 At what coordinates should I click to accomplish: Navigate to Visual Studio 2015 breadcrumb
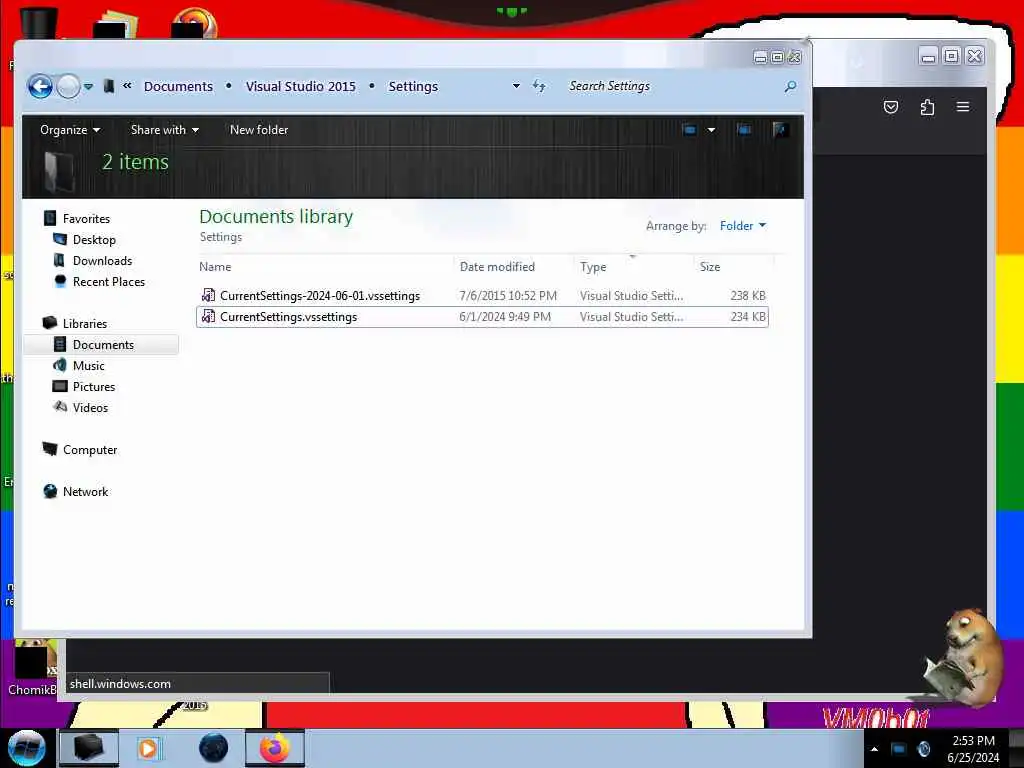300,86
